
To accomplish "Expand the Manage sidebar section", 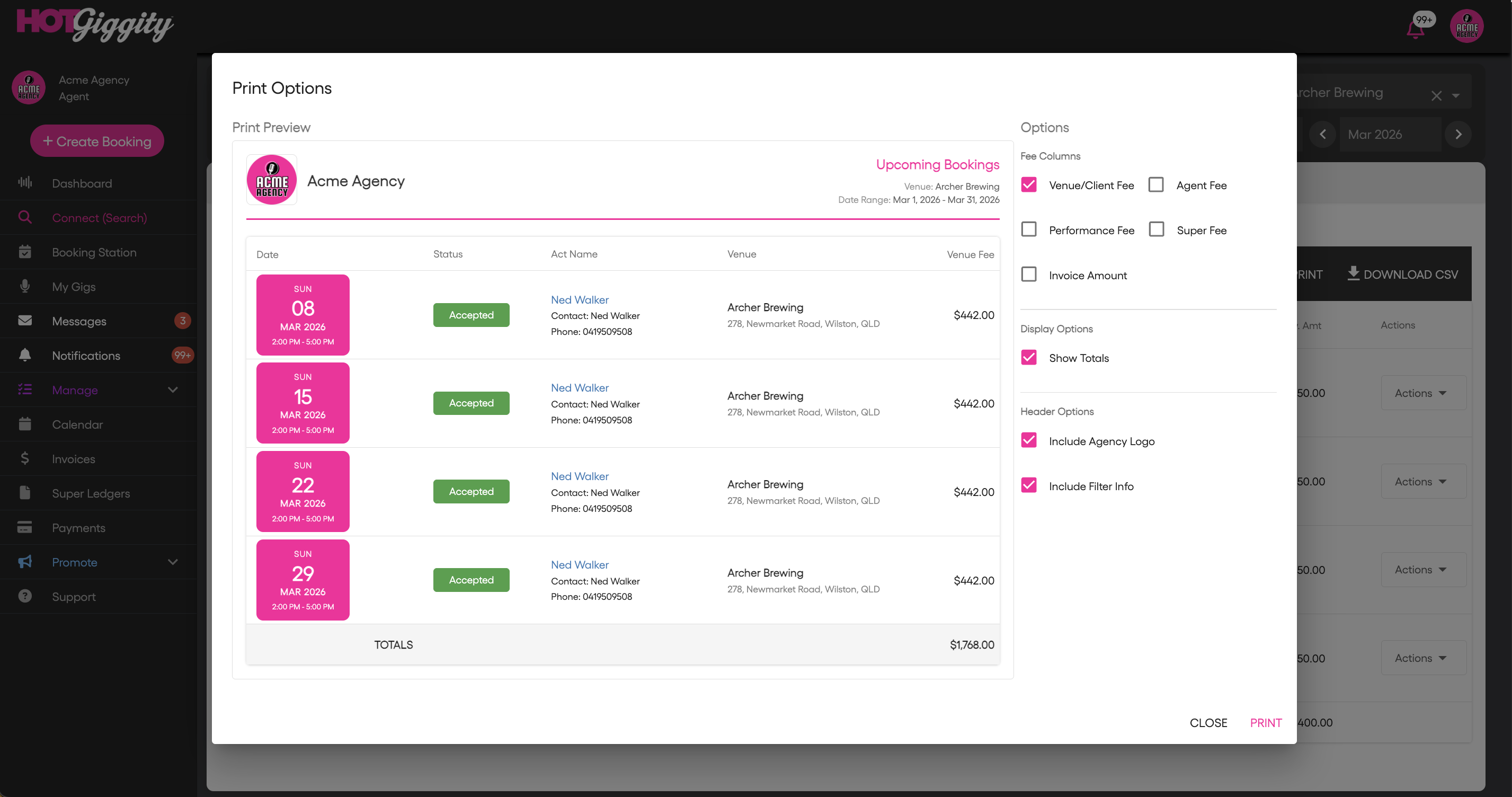I will click(173, 390).
